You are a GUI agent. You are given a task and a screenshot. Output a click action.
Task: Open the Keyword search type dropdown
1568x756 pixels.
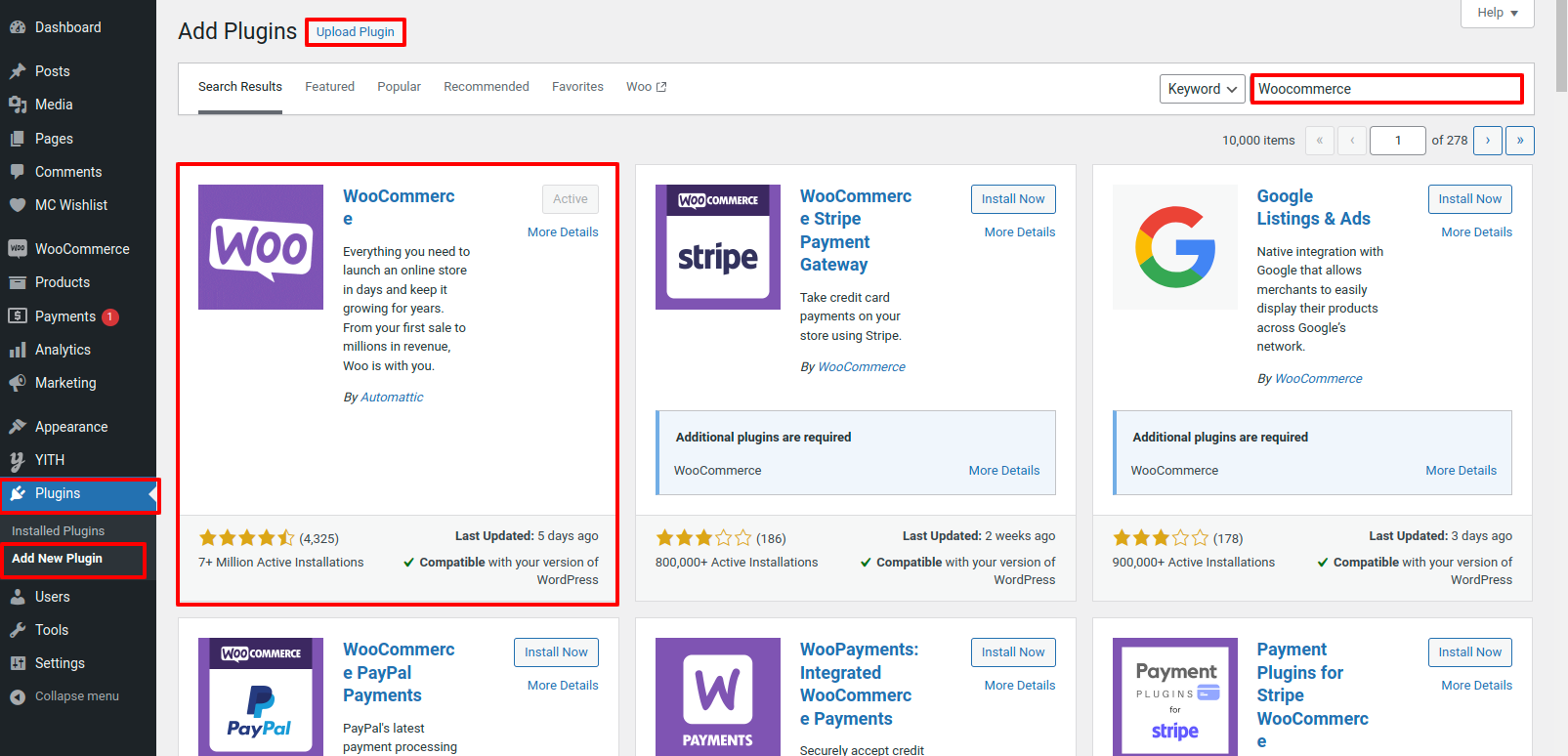coord(1203,89)
